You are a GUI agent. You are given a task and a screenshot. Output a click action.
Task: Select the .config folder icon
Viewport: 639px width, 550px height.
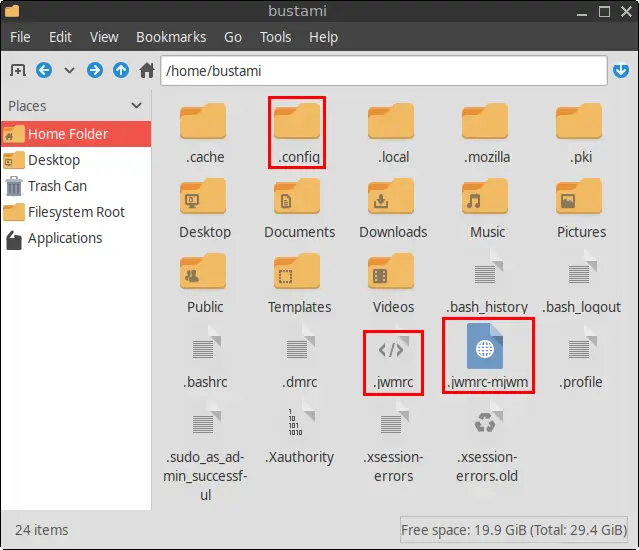click(297, 121)
